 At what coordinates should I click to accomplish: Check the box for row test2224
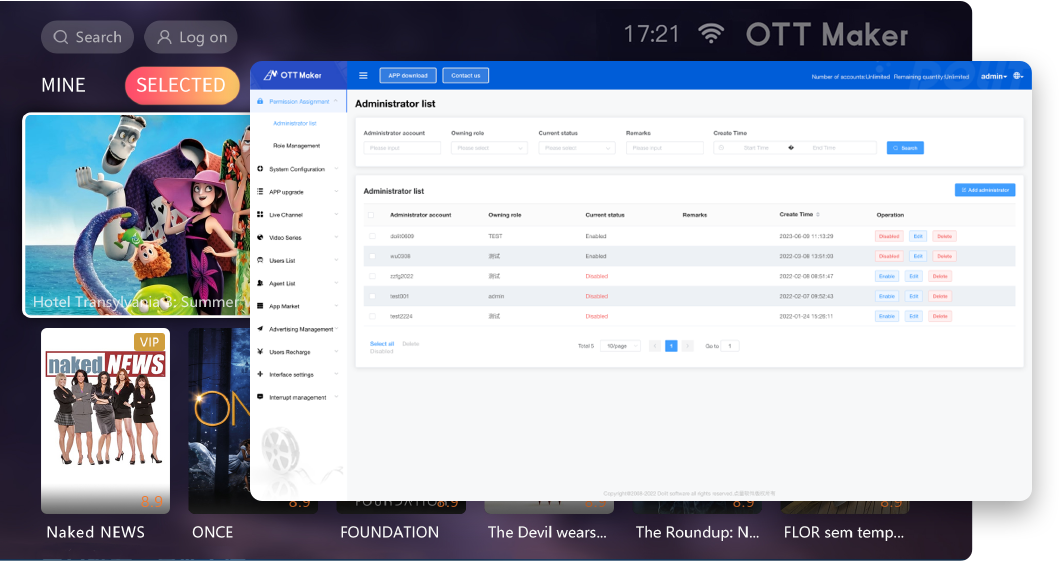tap(372, 316)
